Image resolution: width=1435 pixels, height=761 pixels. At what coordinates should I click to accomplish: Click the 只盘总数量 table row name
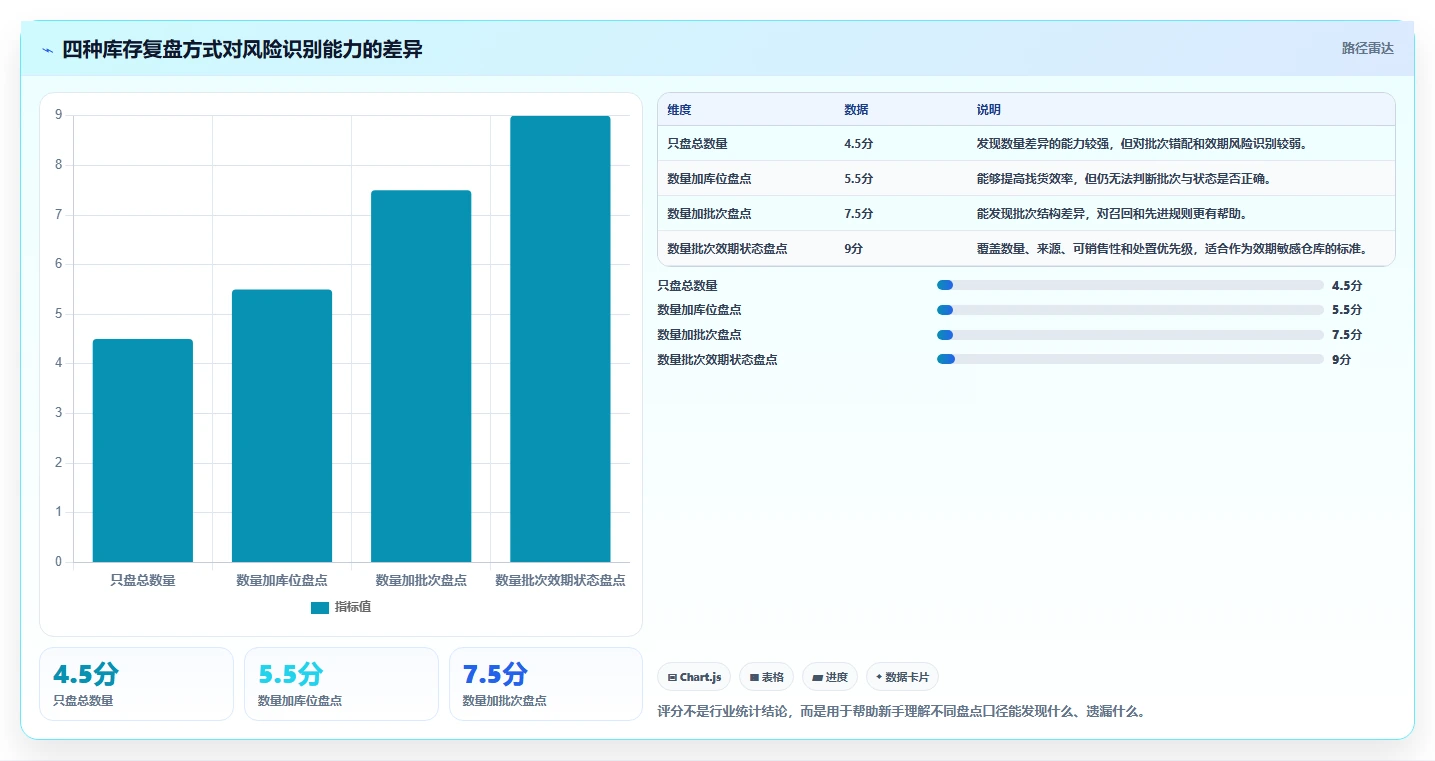[698, 144]
